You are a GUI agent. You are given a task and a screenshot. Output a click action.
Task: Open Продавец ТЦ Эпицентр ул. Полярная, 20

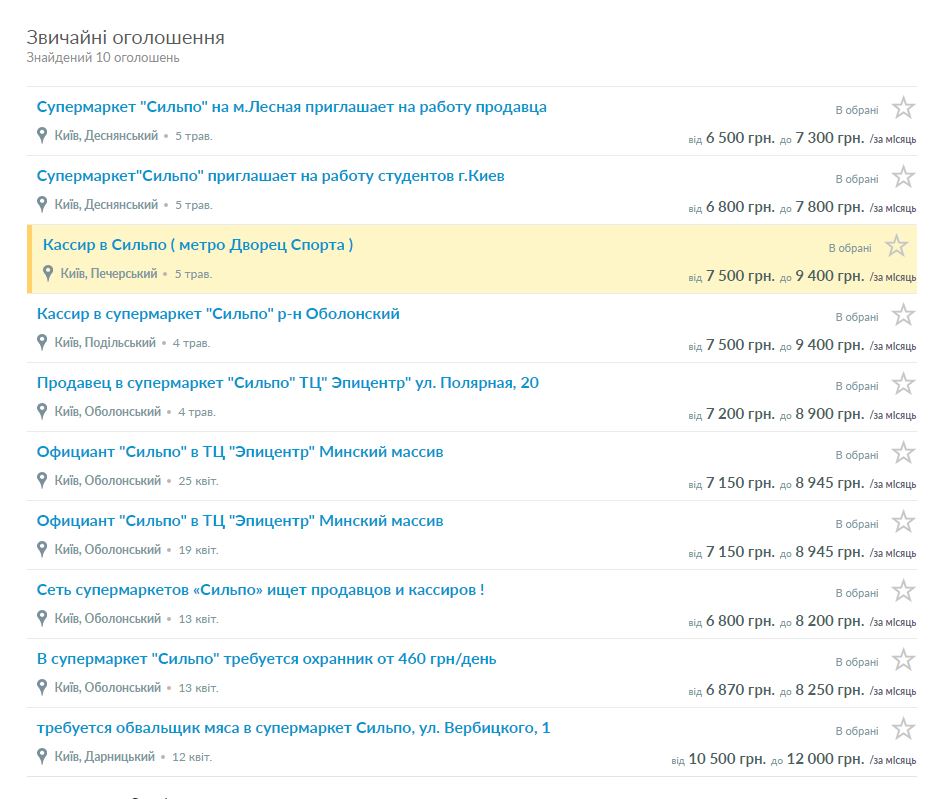(288, 383)
